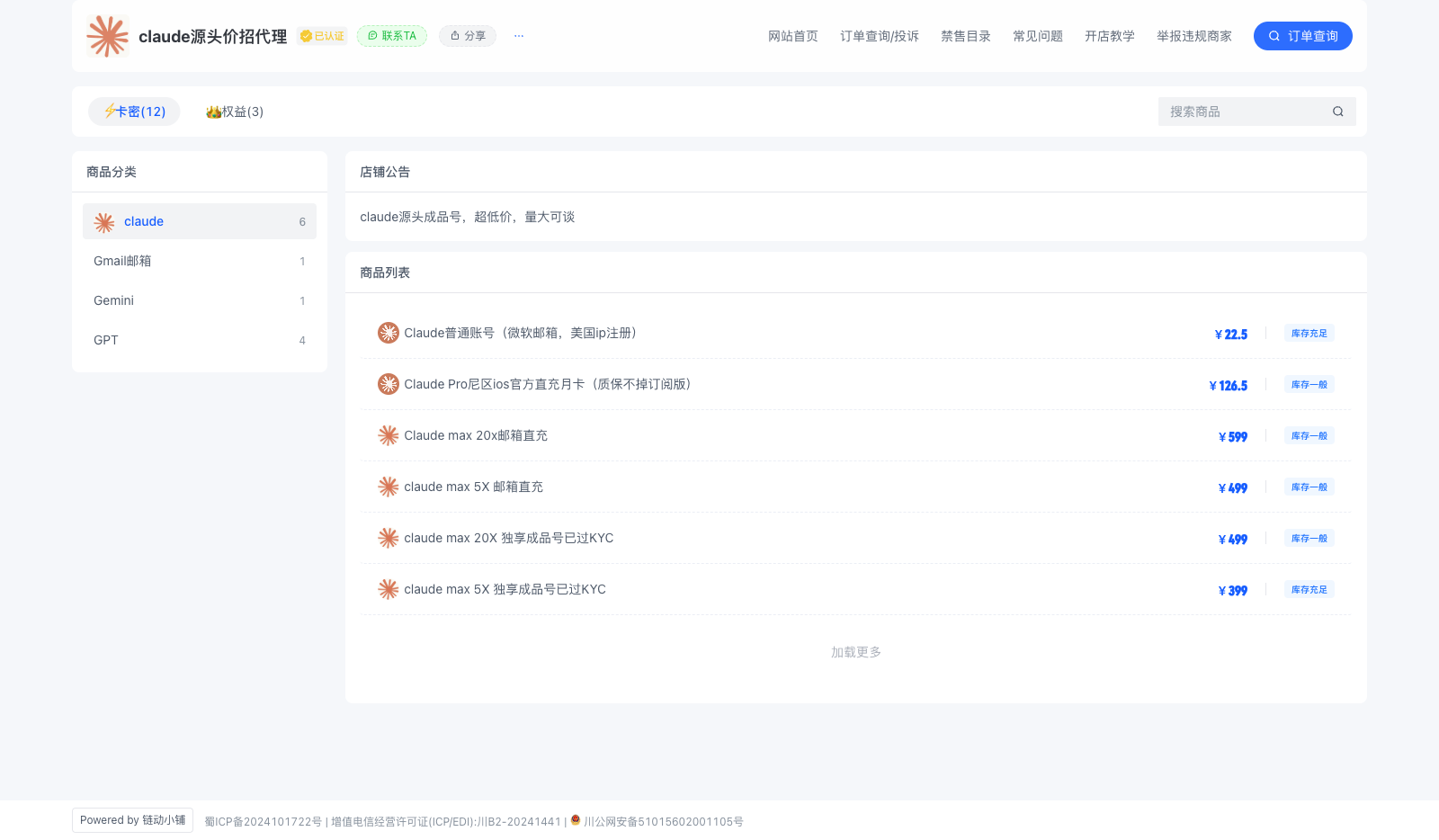Click claude category starburst icon

pos(104,222)
